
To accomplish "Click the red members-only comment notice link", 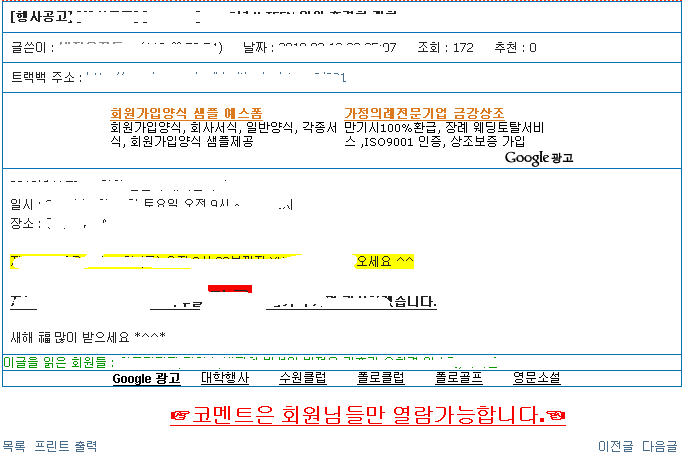I will point(368,415).
